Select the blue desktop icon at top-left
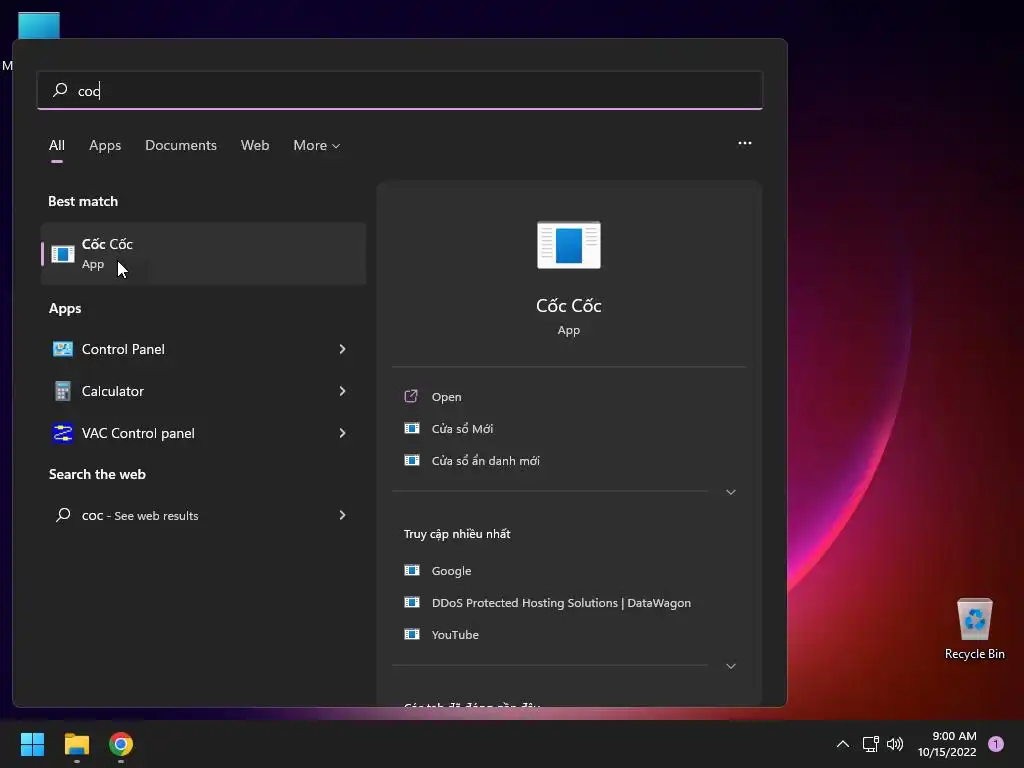This screenshot has height=768, width=1024. click(x=39, y=25)
